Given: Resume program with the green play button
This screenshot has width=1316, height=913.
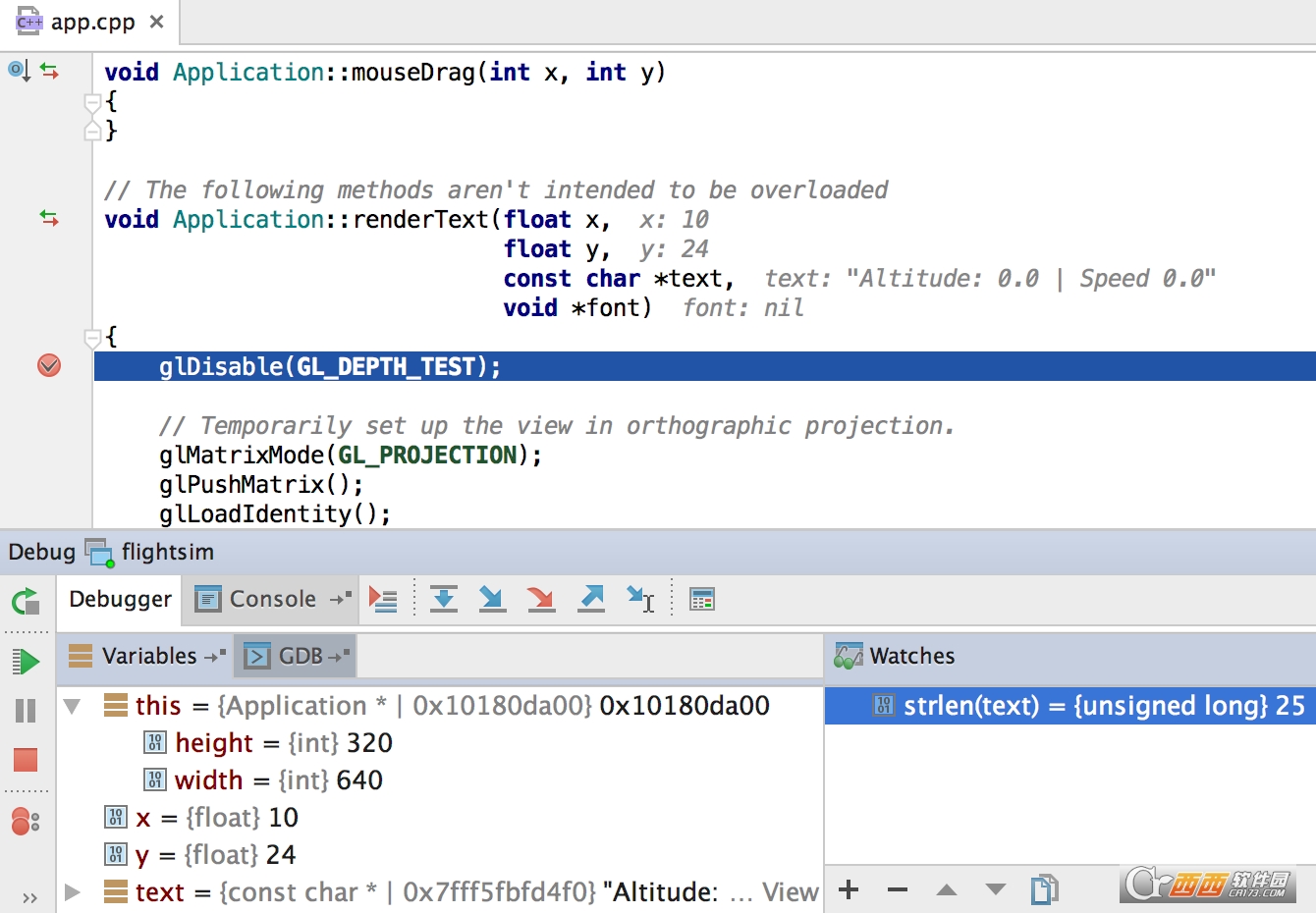Looking at the screenshot, I should click(26, 662).
